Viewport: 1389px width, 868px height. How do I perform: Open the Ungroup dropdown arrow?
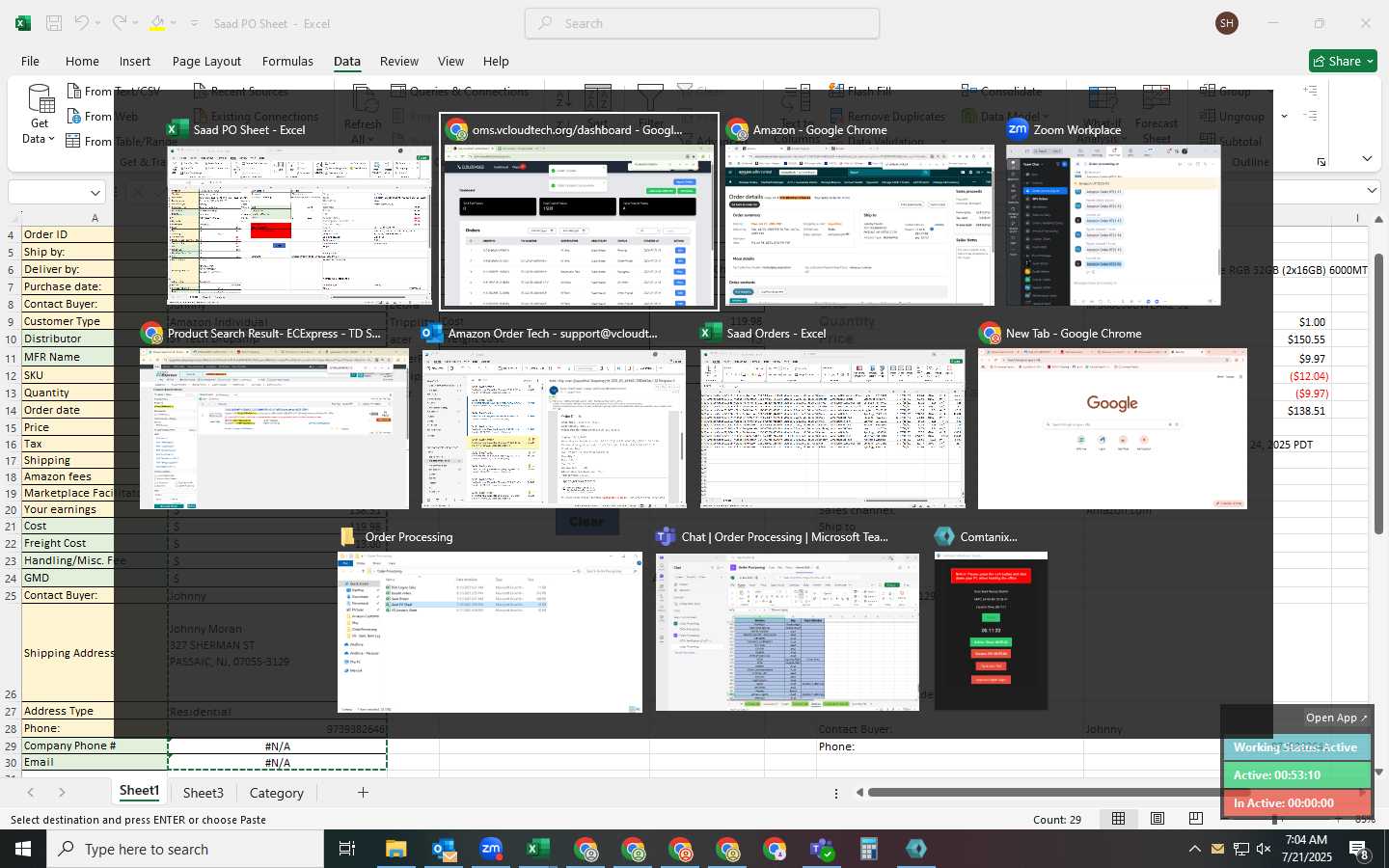click(1284, 117)
